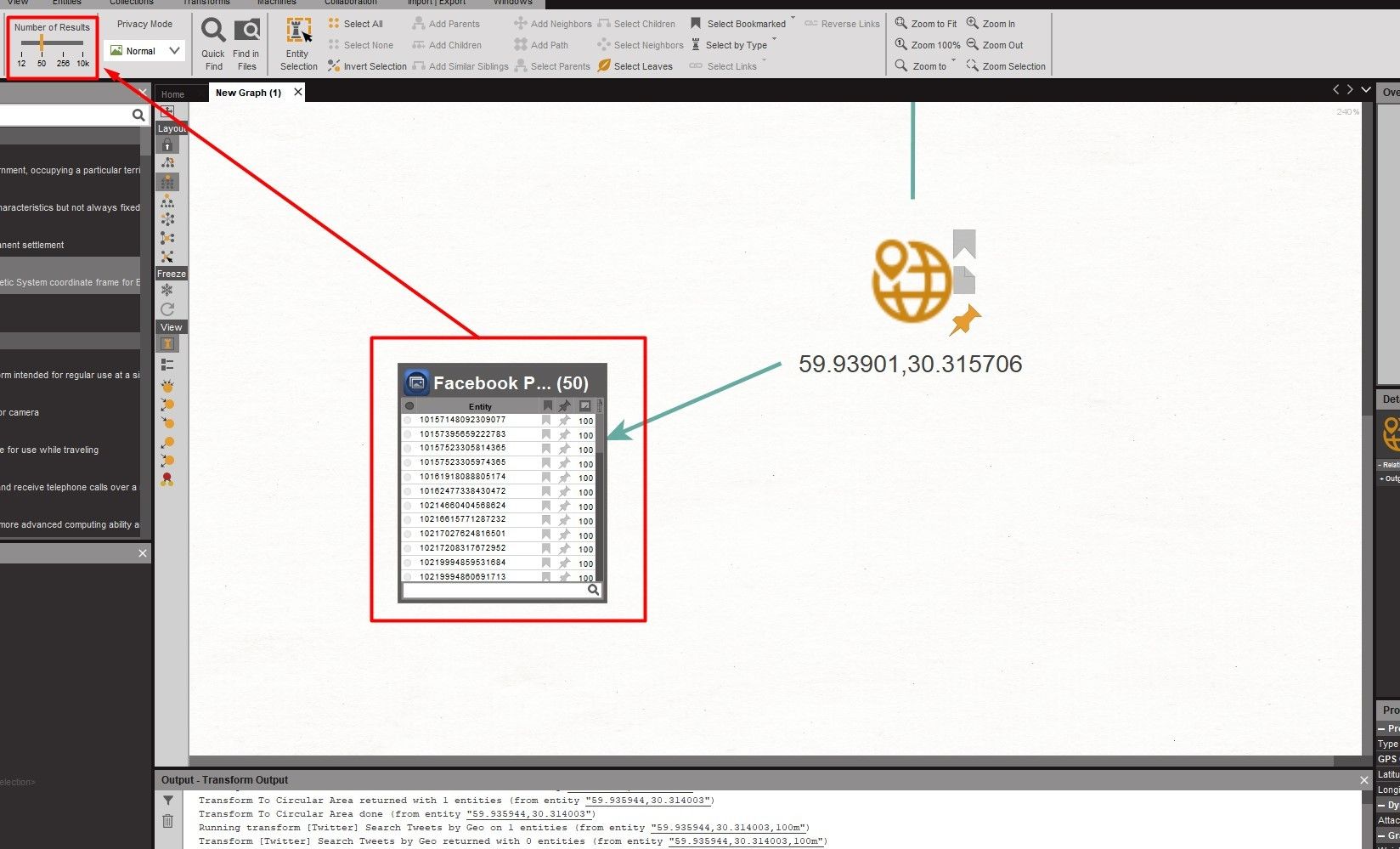Filter the Transform Output panel
Screen dimensions: 1400x849
(168, 800)
